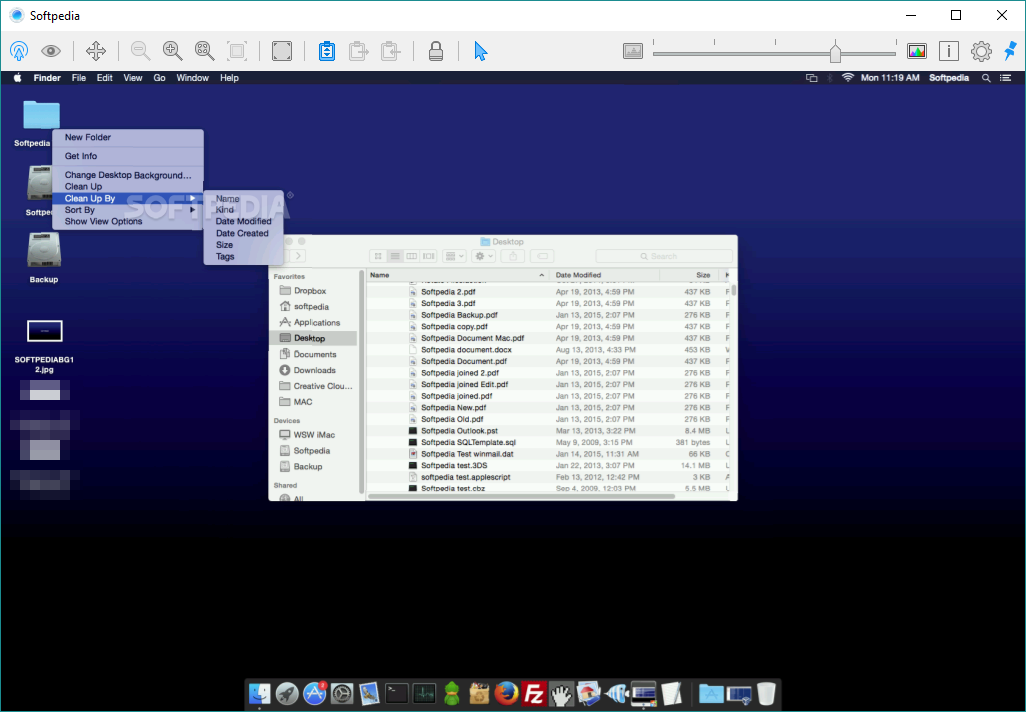The width and height of the screenshot is (1026, 712).
Task: Select Change Desktop Background…
Action: coord(128,175)
